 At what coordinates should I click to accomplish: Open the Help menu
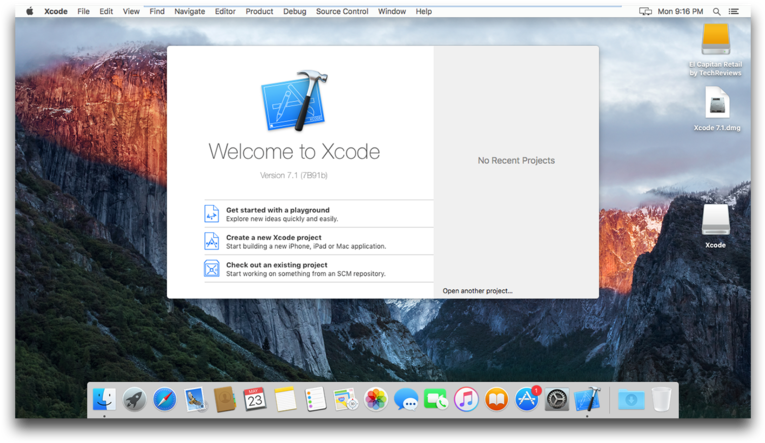pyautogui.click(x=423, y=11)
